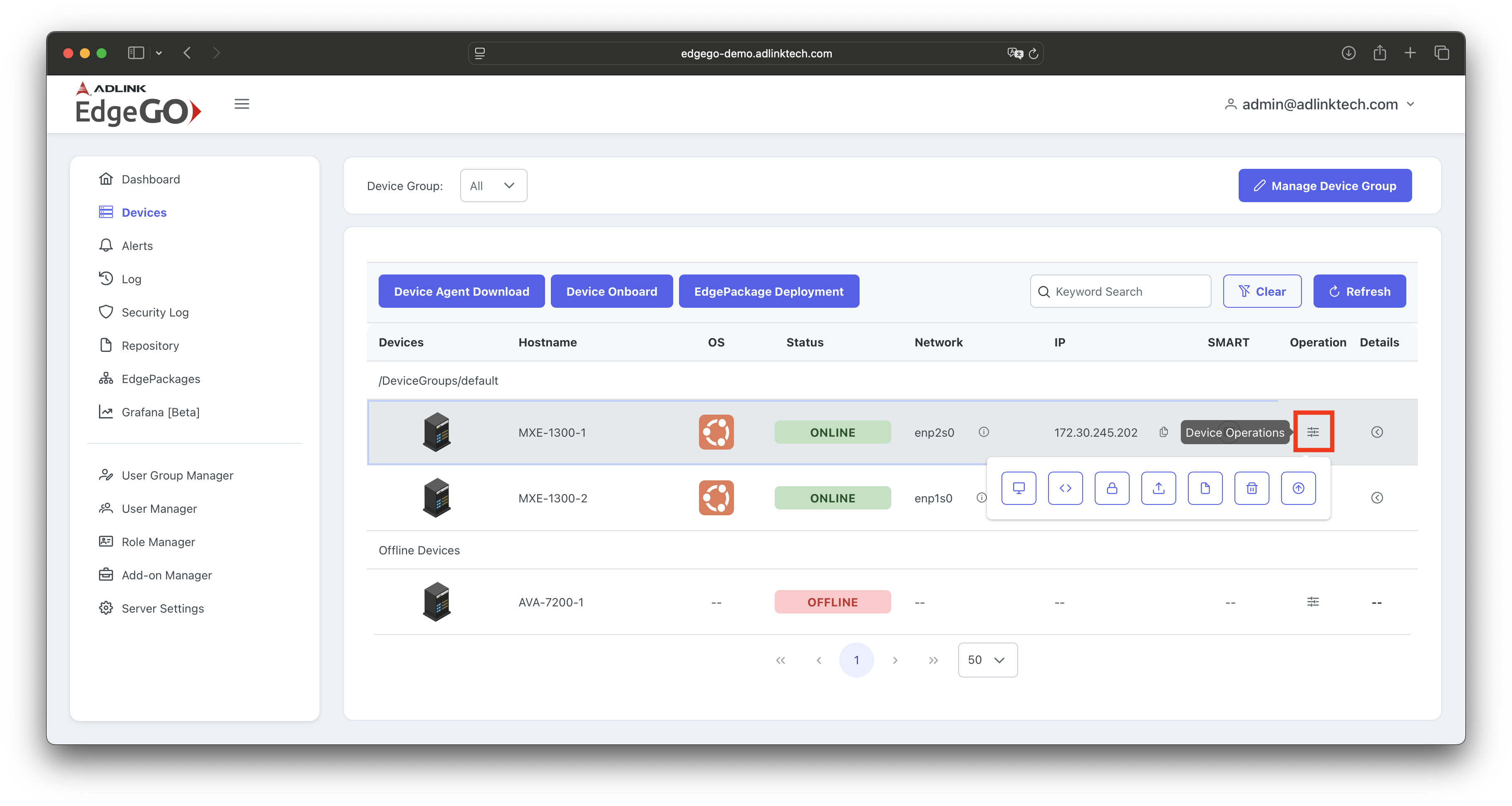
Task: Click Ubuntu OS icon for MXE-1300-2
Action: point(716,498)
